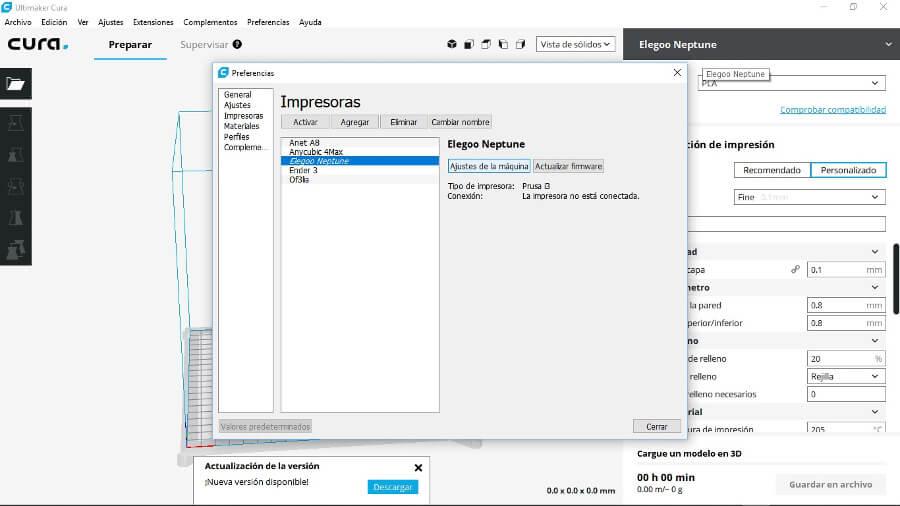Image resolution: width=900 pixels, height=506 pixels.
Task: Click the open file folder icon
Action: 15,84
